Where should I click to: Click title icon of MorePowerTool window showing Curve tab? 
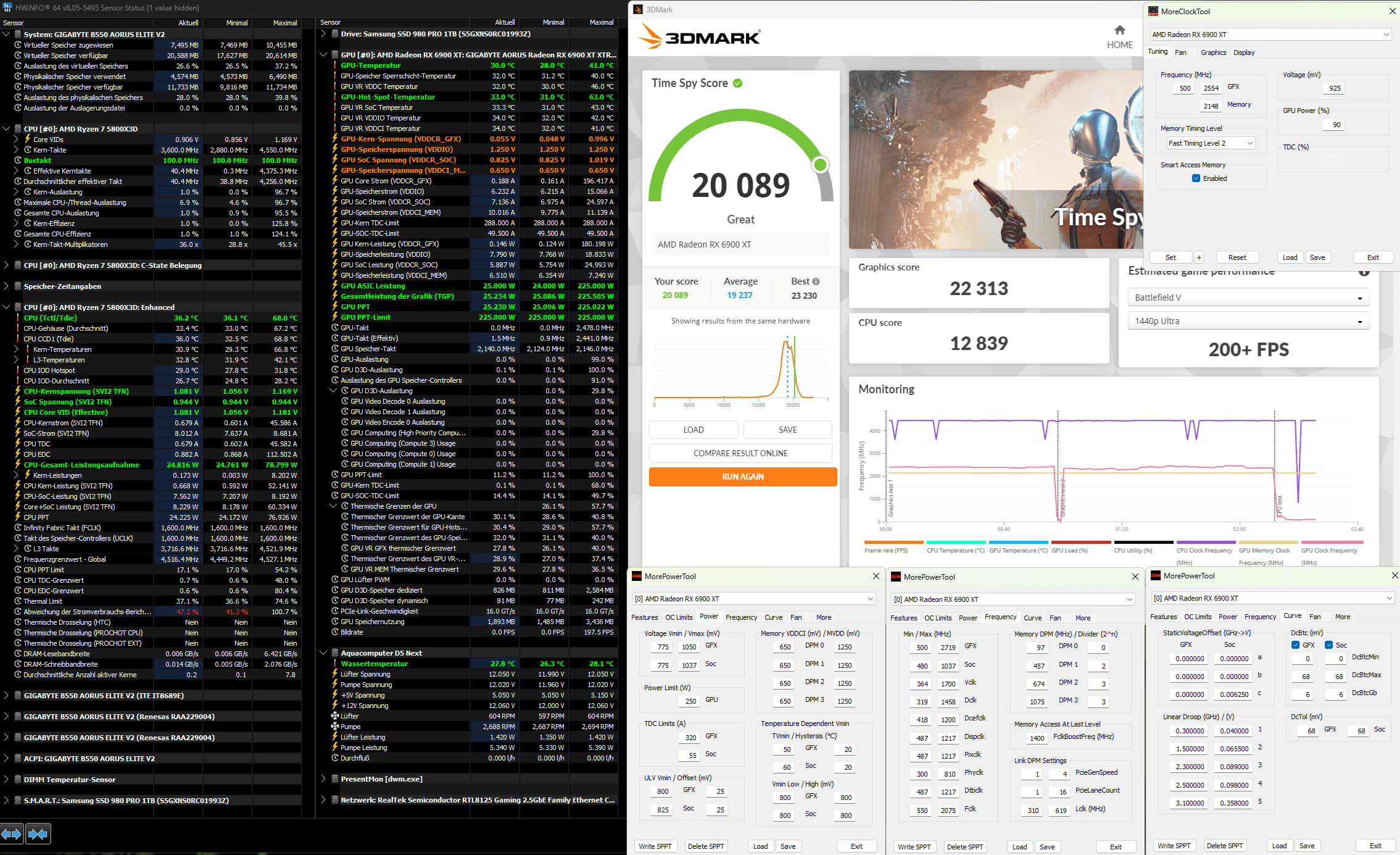point(1156,575)
